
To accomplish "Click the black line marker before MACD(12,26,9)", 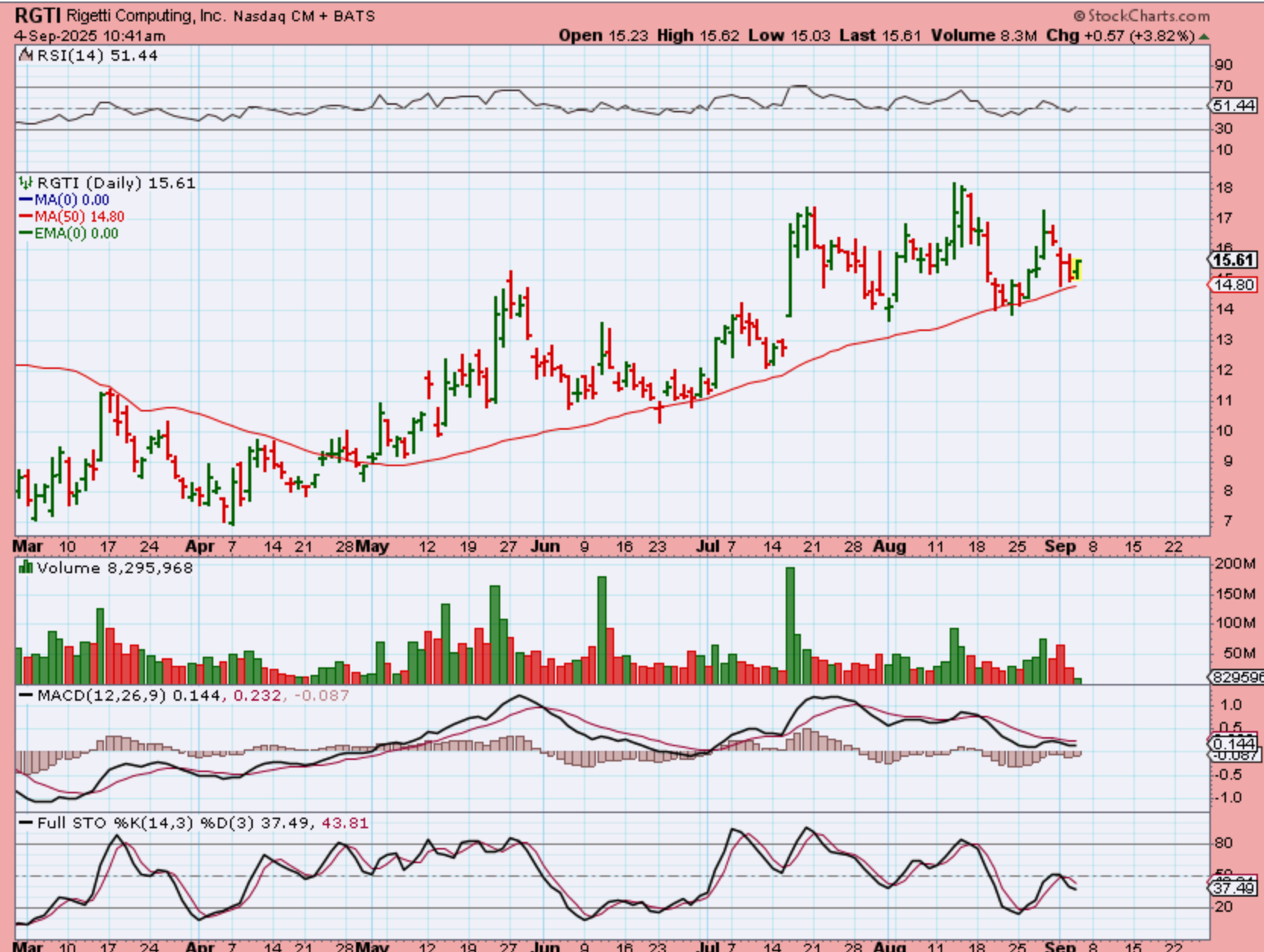I will pos(26,695).
